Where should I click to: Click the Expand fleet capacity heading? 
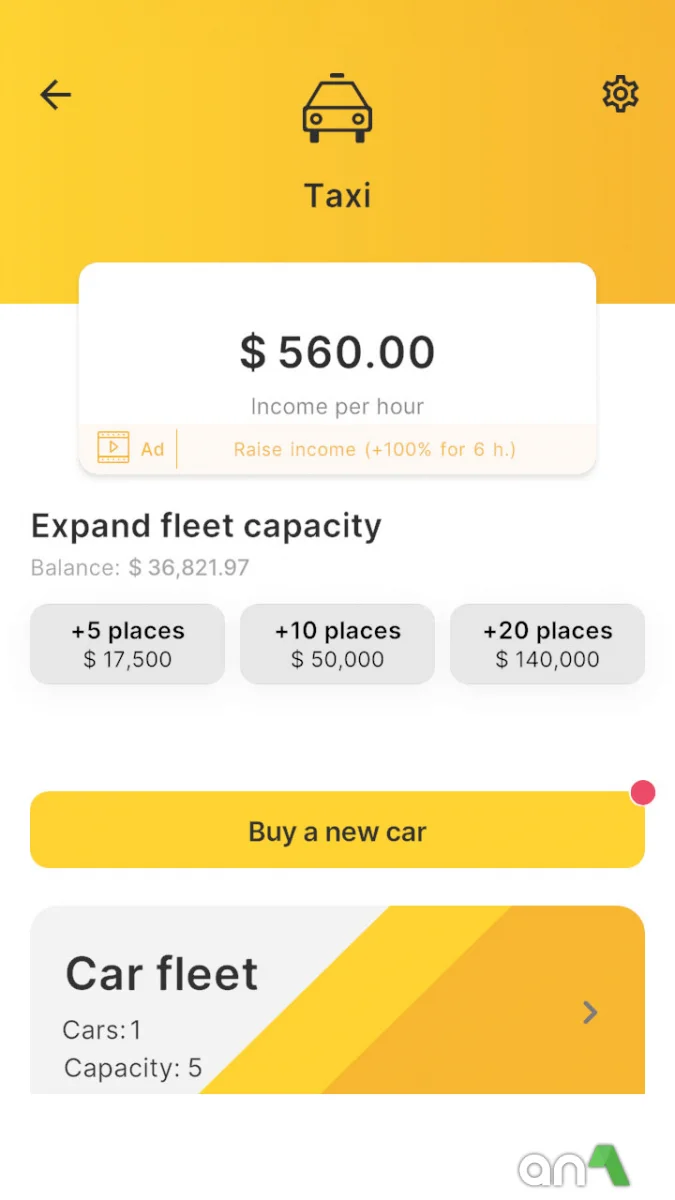(x=206, y=526)
